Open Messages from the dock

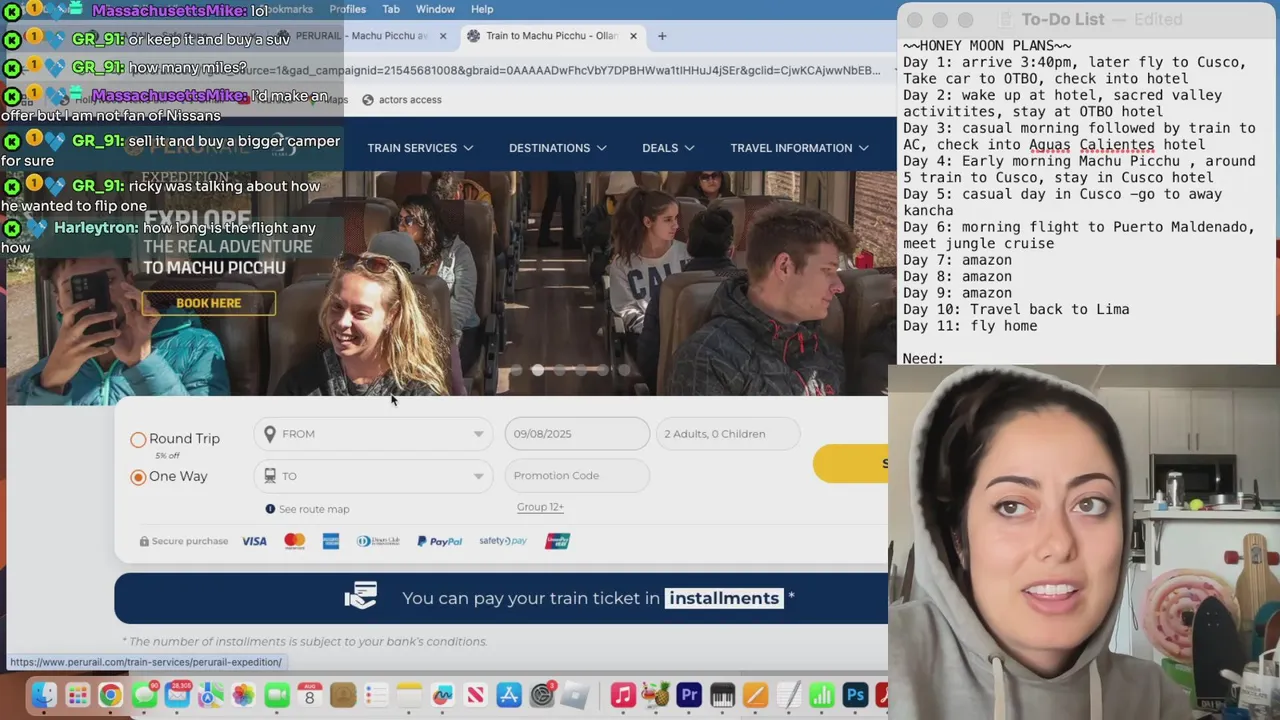144,695
